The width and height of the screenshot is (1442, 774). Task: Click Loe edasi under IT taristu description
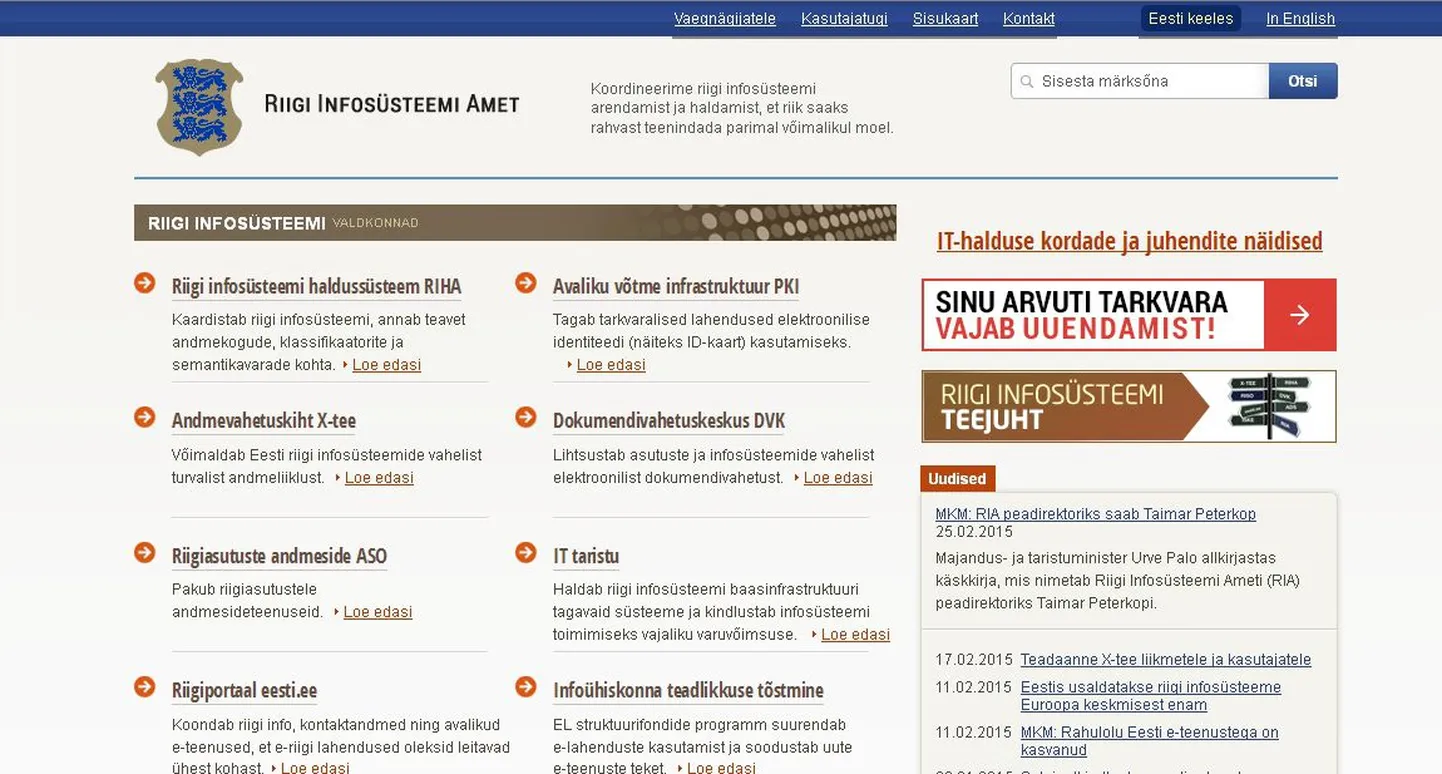(x=855, y=635)
